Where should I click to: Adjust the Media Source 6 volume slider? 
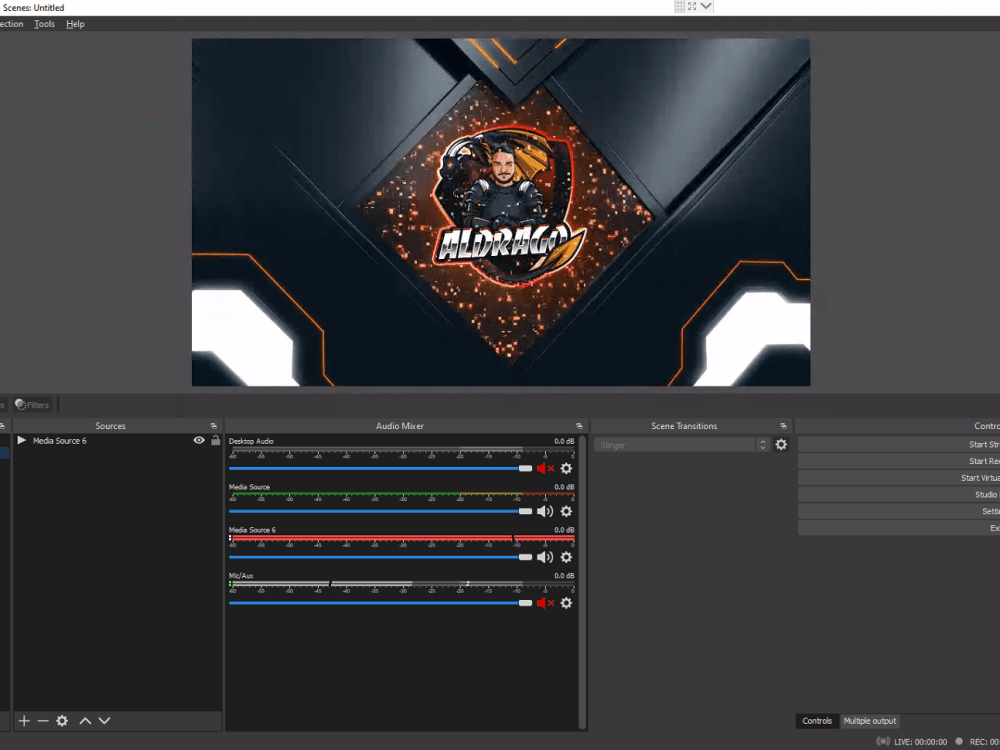(x=381, y=557)
